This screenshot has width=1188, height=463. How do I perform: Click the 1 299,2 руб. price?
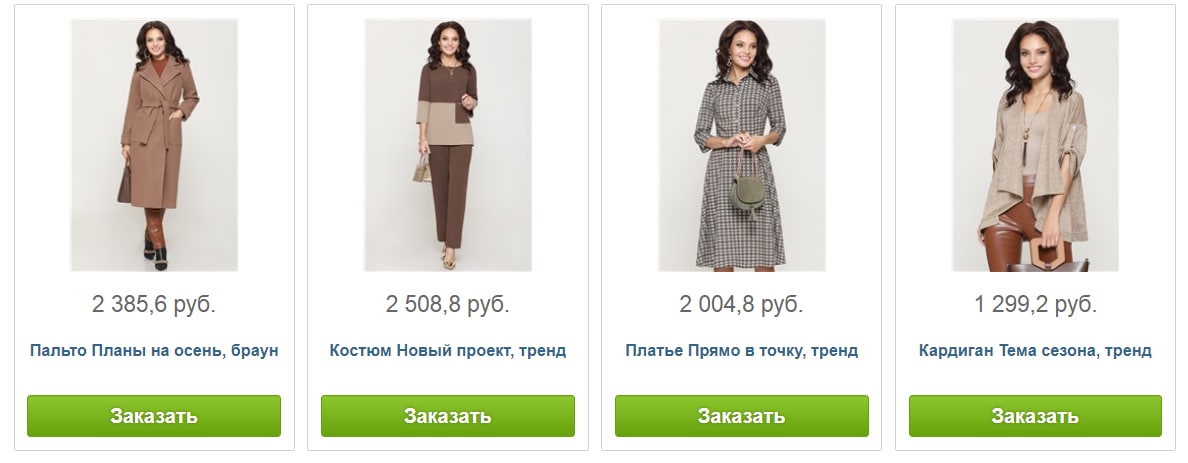click(x=1035, y=305)
